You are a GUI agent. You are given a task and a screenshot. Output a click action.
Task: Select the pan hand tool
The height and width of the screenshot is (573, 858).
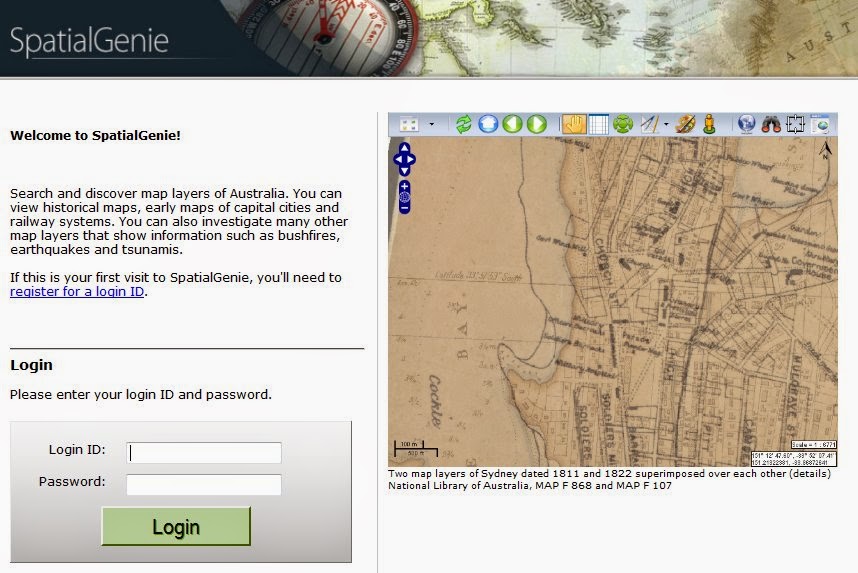[x=574, y=124]
